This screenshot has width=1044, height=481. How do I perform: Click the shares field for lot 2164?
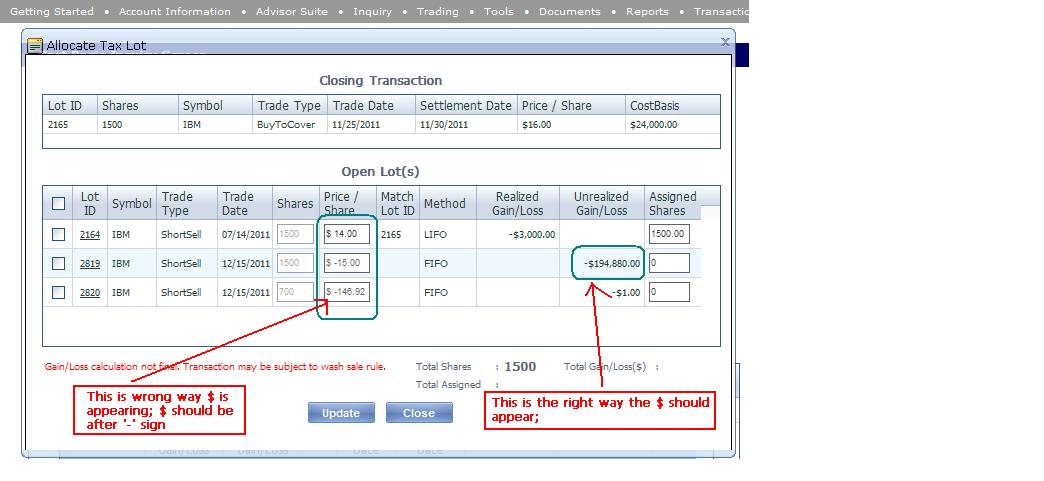point(295,234)
